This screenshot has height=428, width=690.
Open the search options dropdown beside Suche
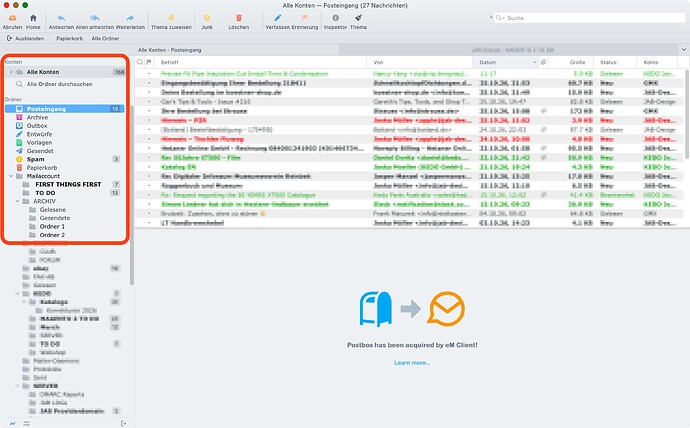click(x=499, y=18)
